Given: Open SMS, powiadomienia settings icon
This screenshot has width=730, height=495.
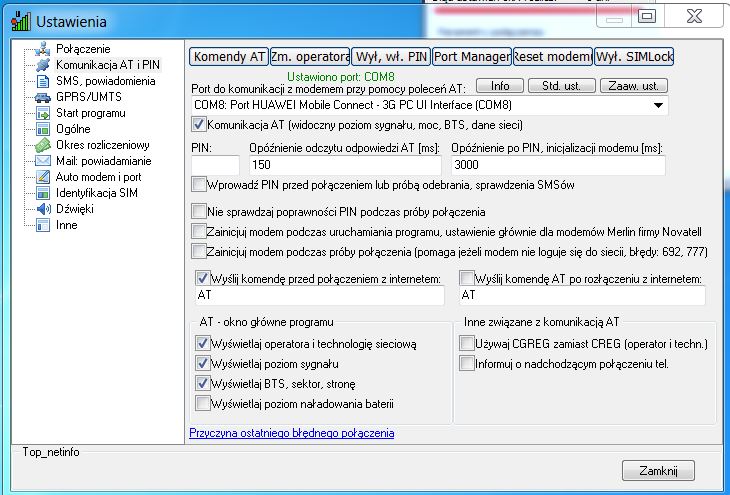Looking at the screenshot, I should [42, 81].
